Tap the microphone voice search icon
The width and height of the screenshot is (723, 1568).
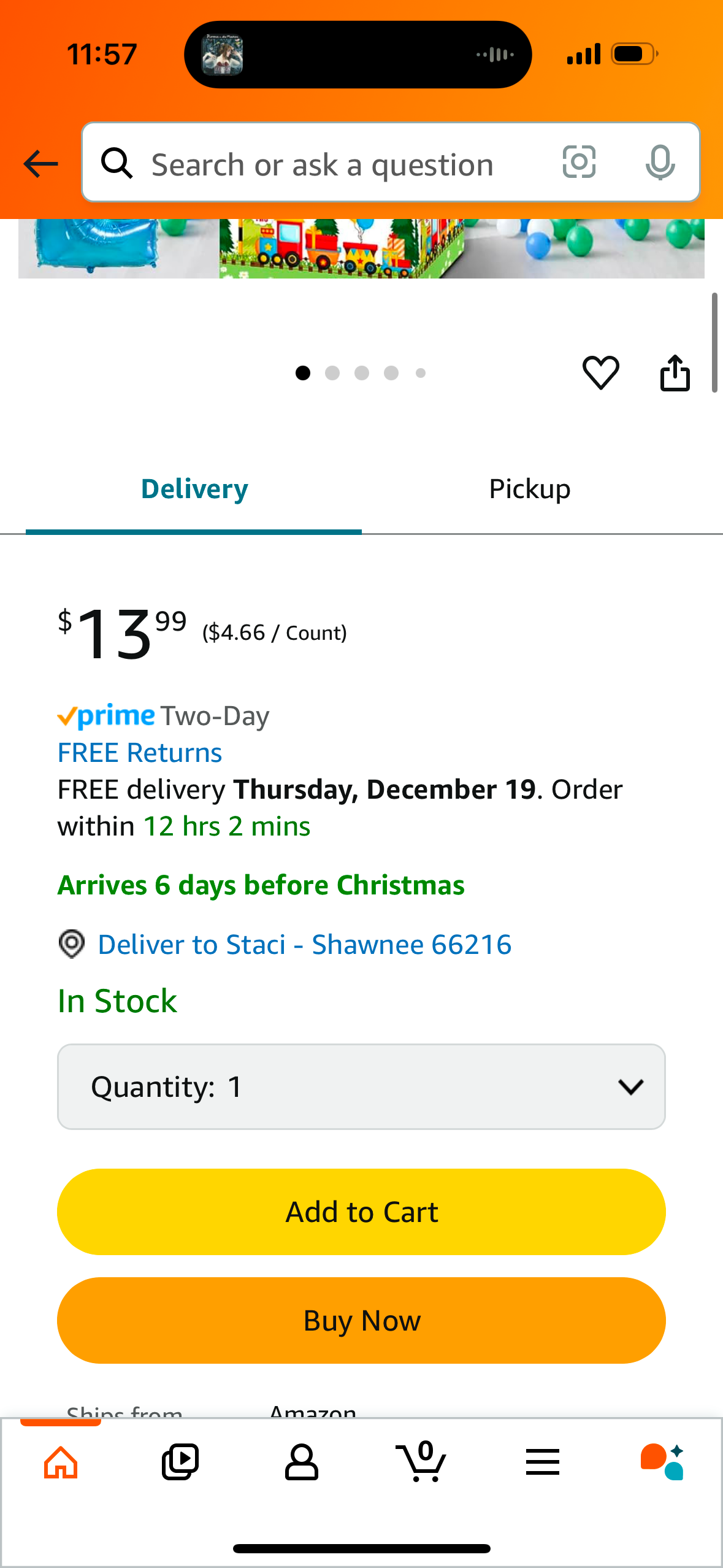click(x=660, y=163)
